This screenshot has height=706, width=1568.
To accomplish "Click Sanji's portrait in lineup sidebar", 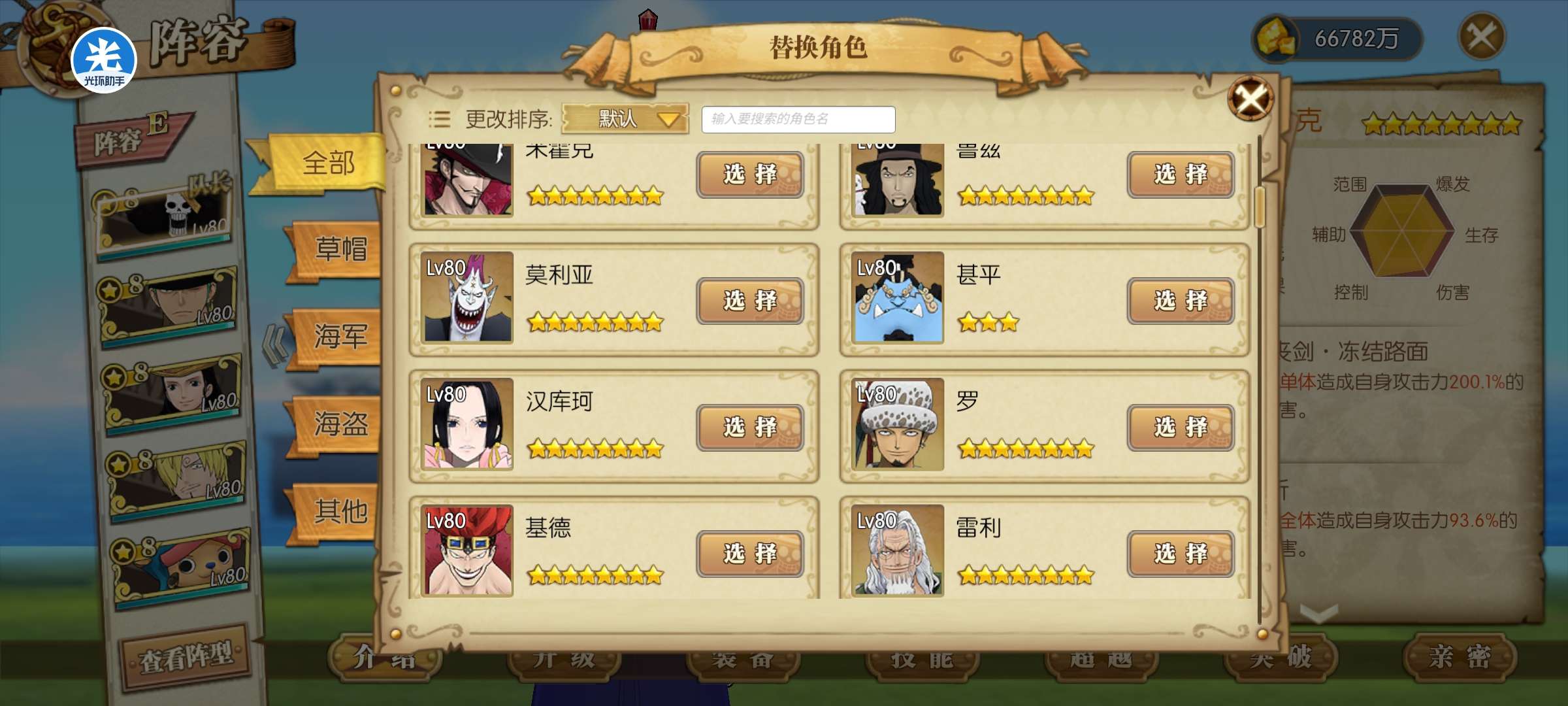I will pyautogui.click(x=176, y=480).
